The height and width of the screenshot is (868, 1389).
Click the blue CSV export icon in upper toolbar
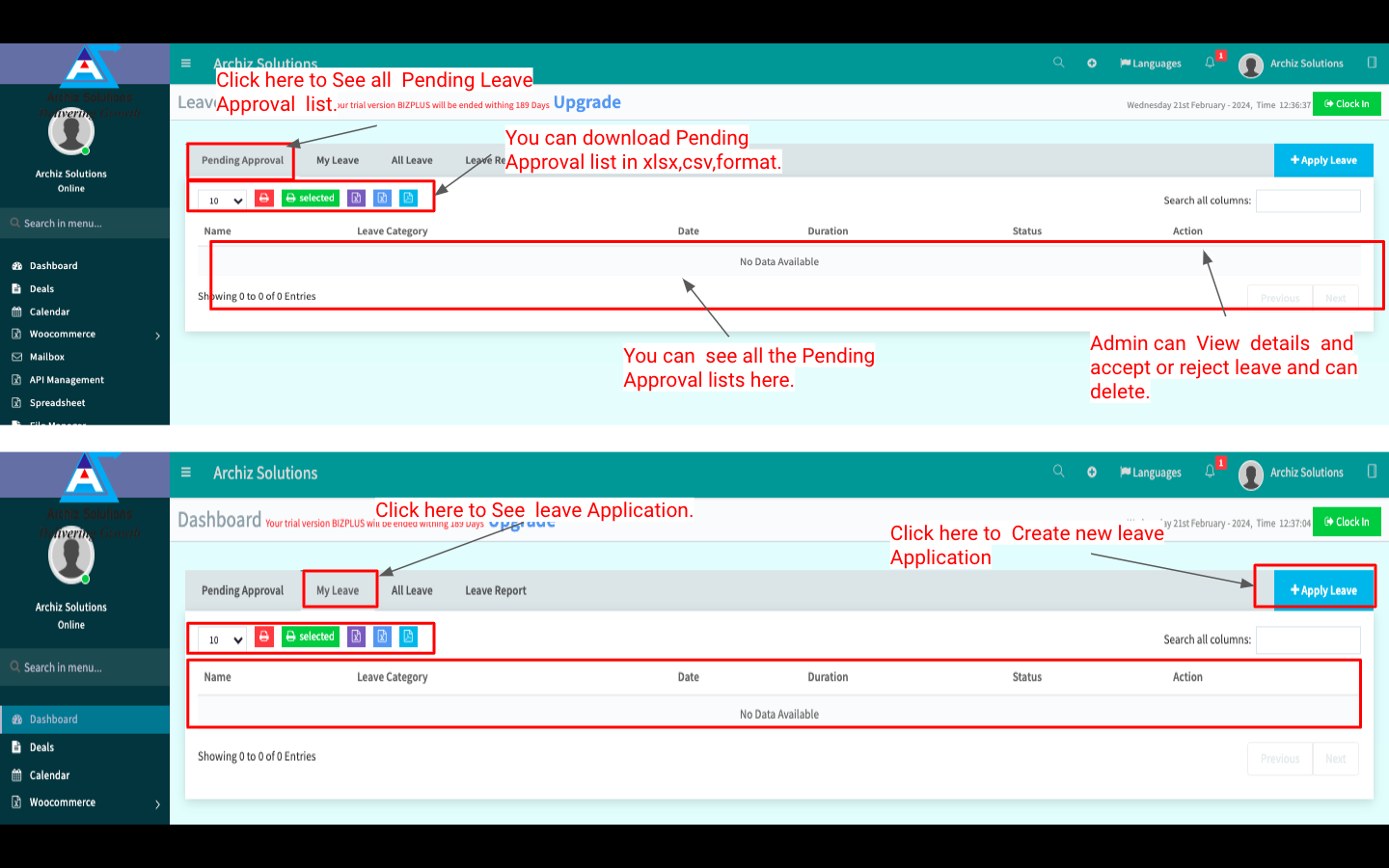coord(382,199)
